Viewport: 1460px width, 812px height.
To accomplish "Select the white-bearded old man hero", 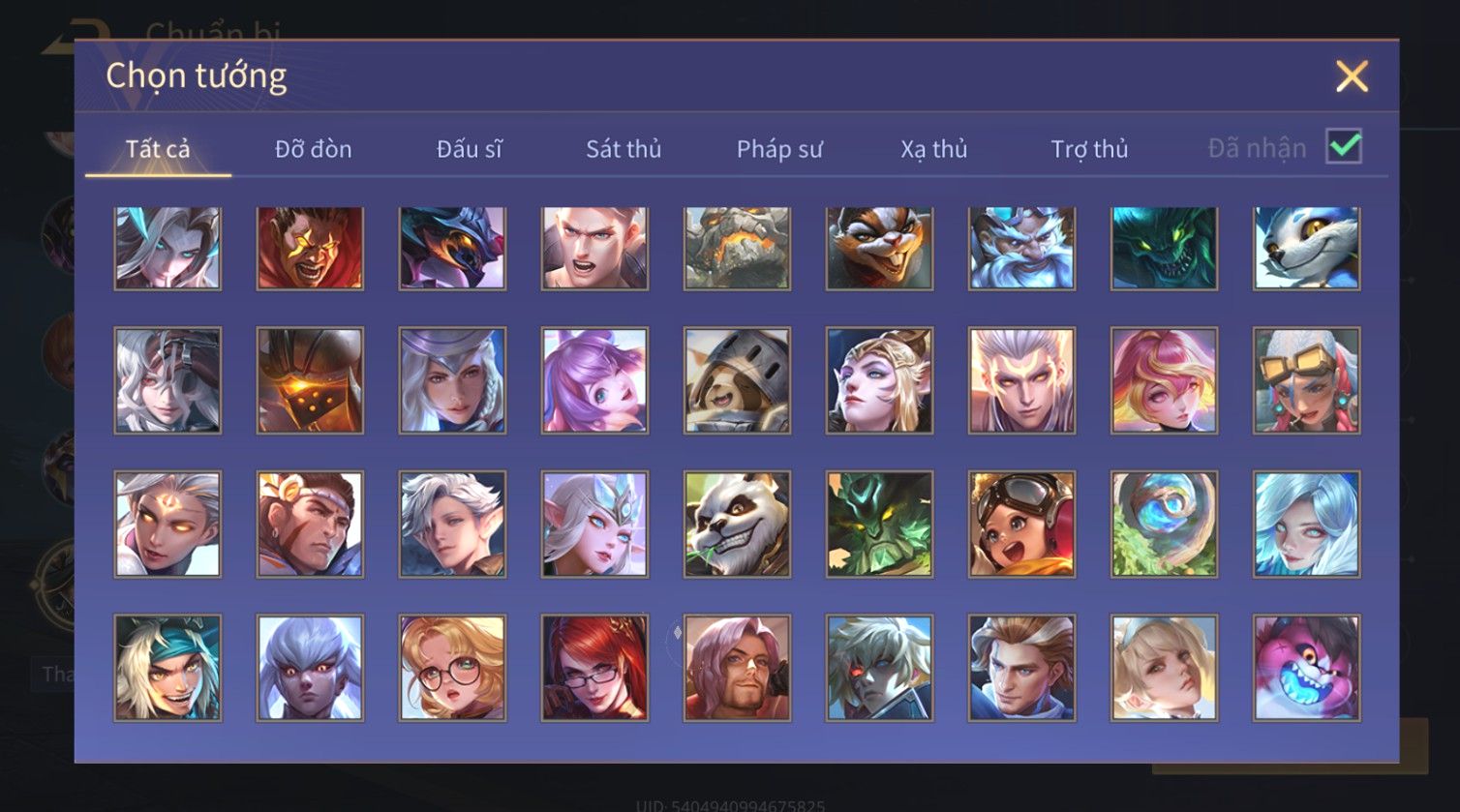I will pyautogui.click(x=1021, y=249).
